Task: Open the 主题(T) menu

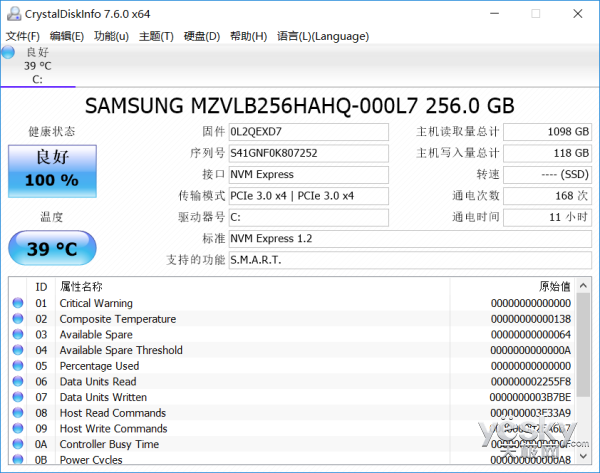Action: [156, 36]
